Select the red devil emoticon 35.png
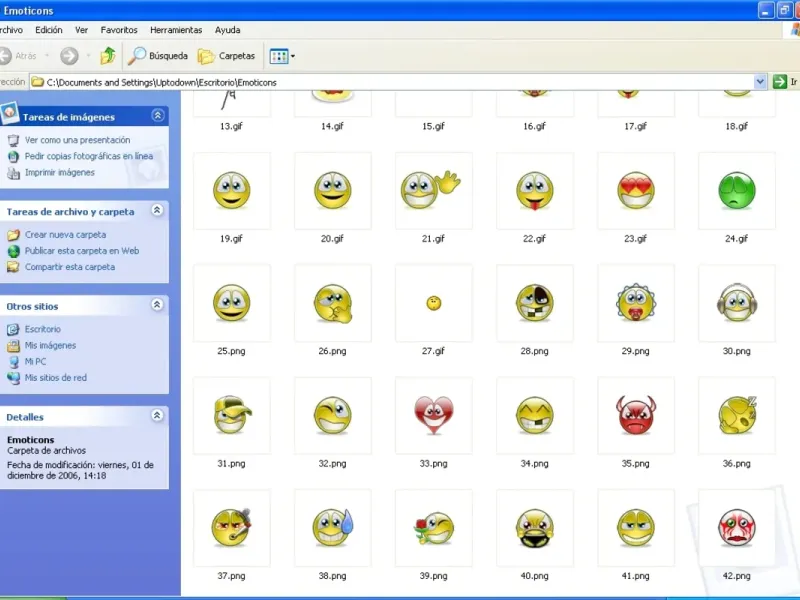Viewport: 800px width, 600px height. tap(636, 415)
